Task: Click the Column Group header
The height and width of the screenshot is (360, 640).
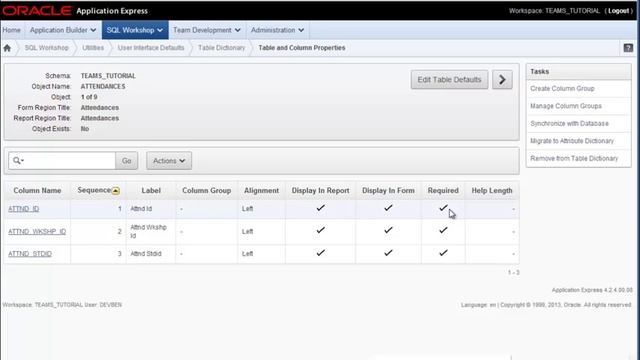Action: [207, 191]
